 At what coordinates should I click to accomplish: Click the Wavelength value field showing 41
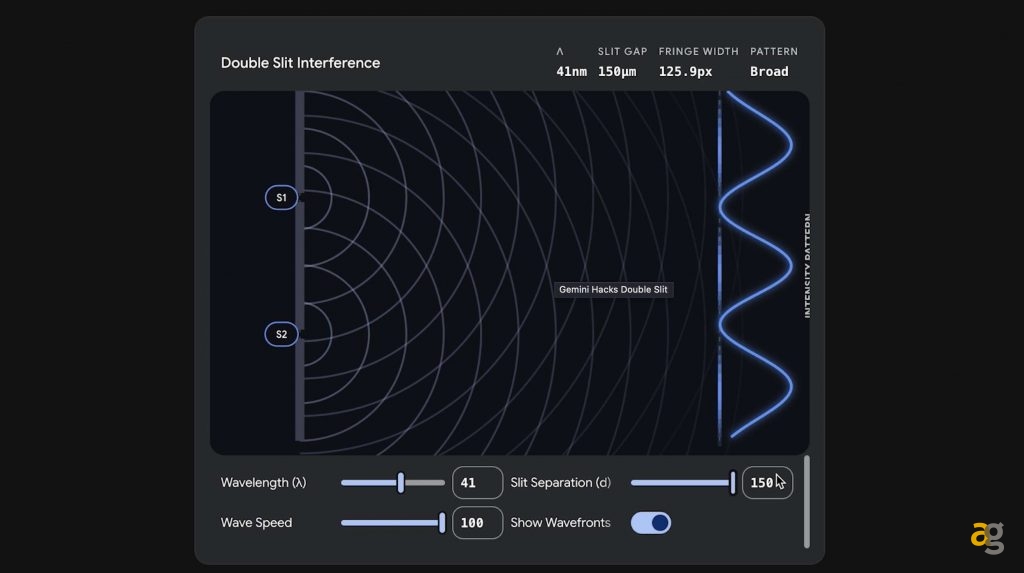pyautogui.click(x=477, y=483)
